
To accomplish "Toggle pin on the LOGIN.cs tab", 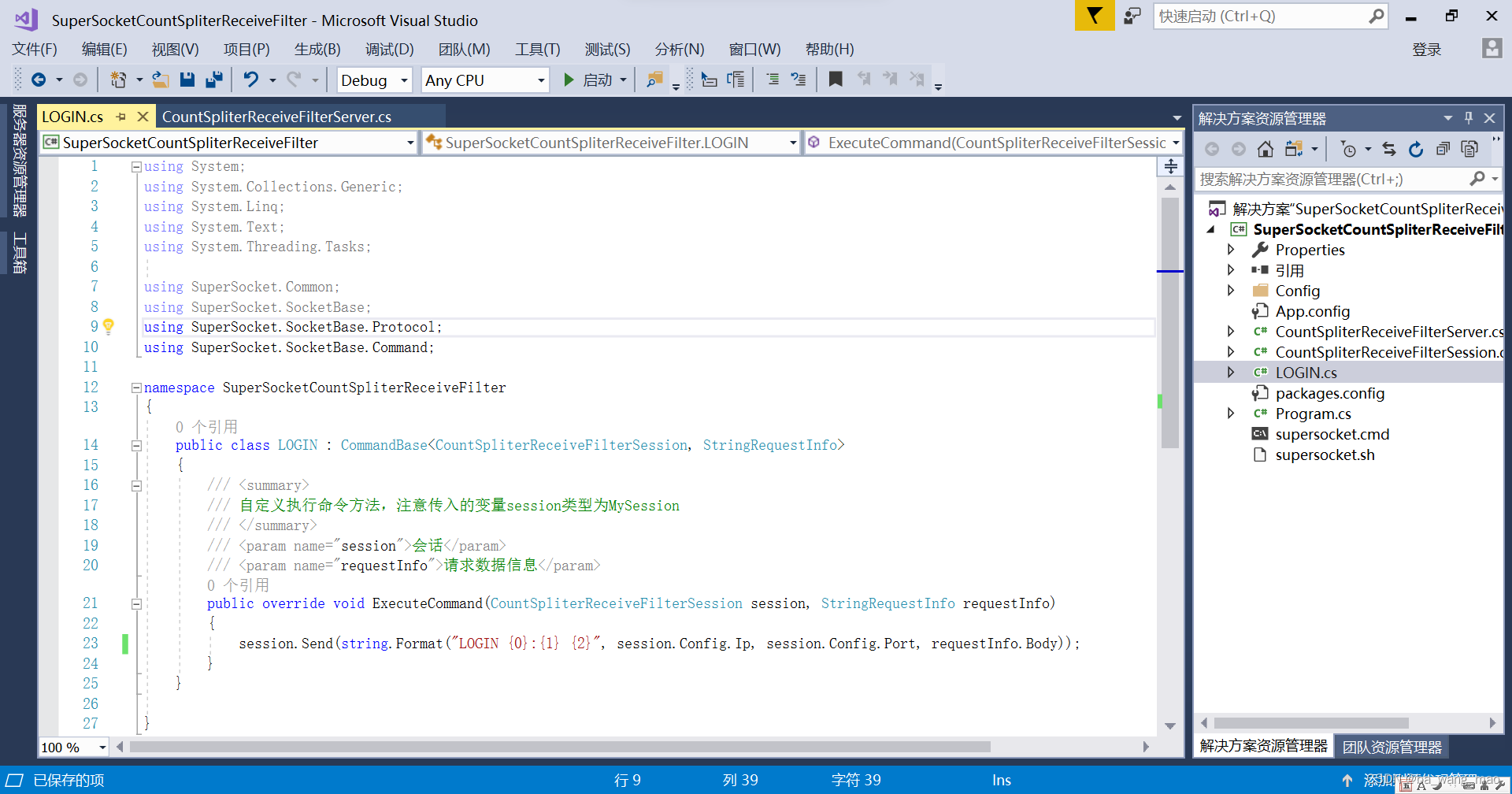I will tap(120, 117).
